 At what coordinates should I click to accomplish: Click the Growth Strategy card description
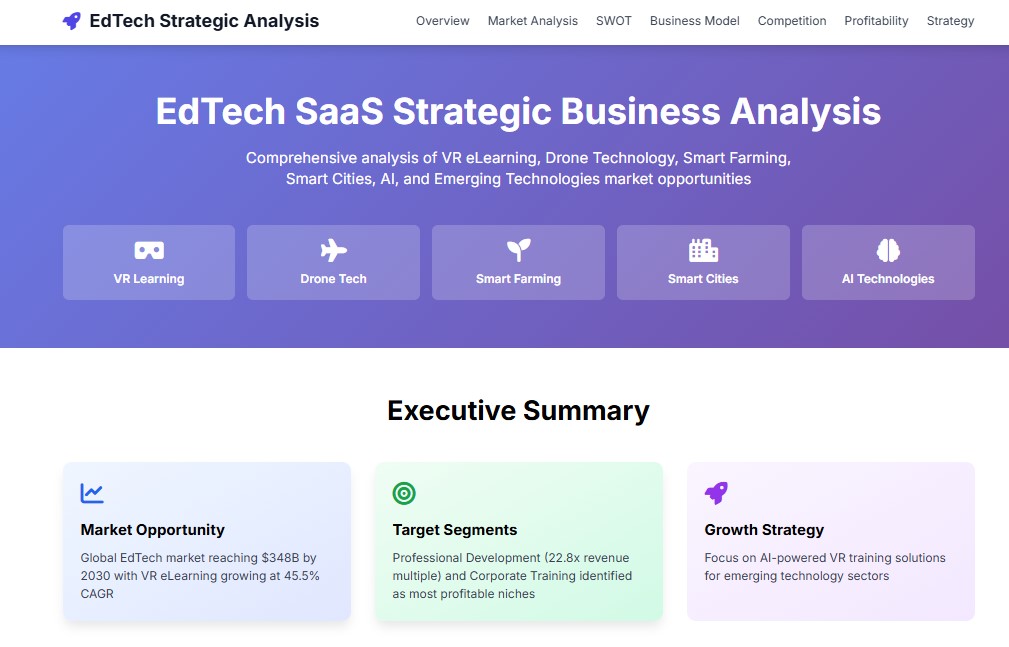tap(825, 567)
